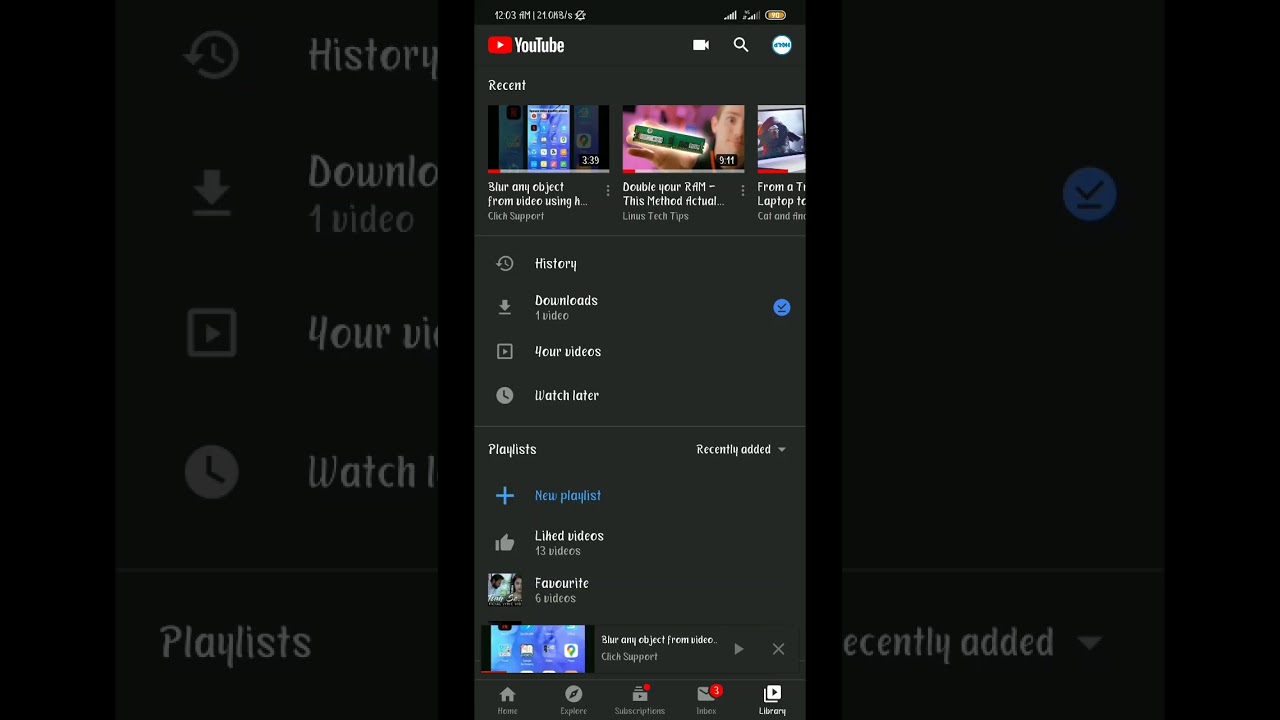Click the '13 videos' count text
This screenshot has width=1280, height=720.
557,551
